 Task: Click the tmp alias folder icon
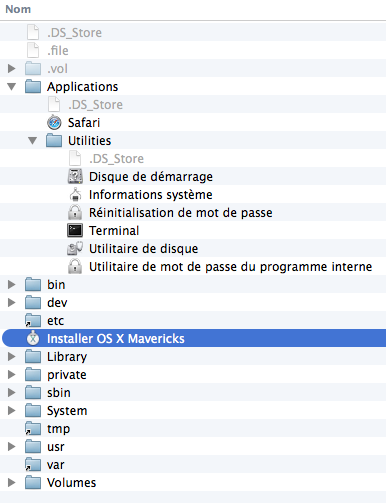33,429
